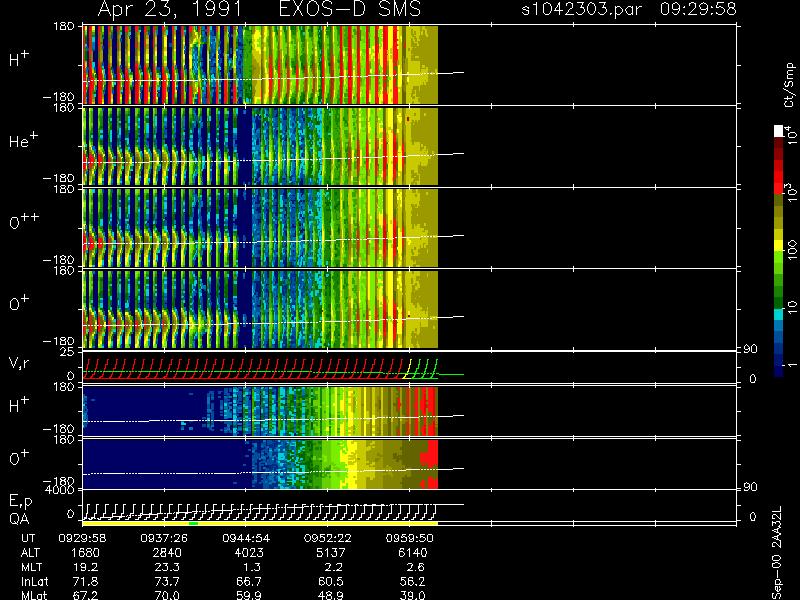This screenshot has height=600, width=800.
Task: Click the "ALT" row label
Action: click(30, 553)
